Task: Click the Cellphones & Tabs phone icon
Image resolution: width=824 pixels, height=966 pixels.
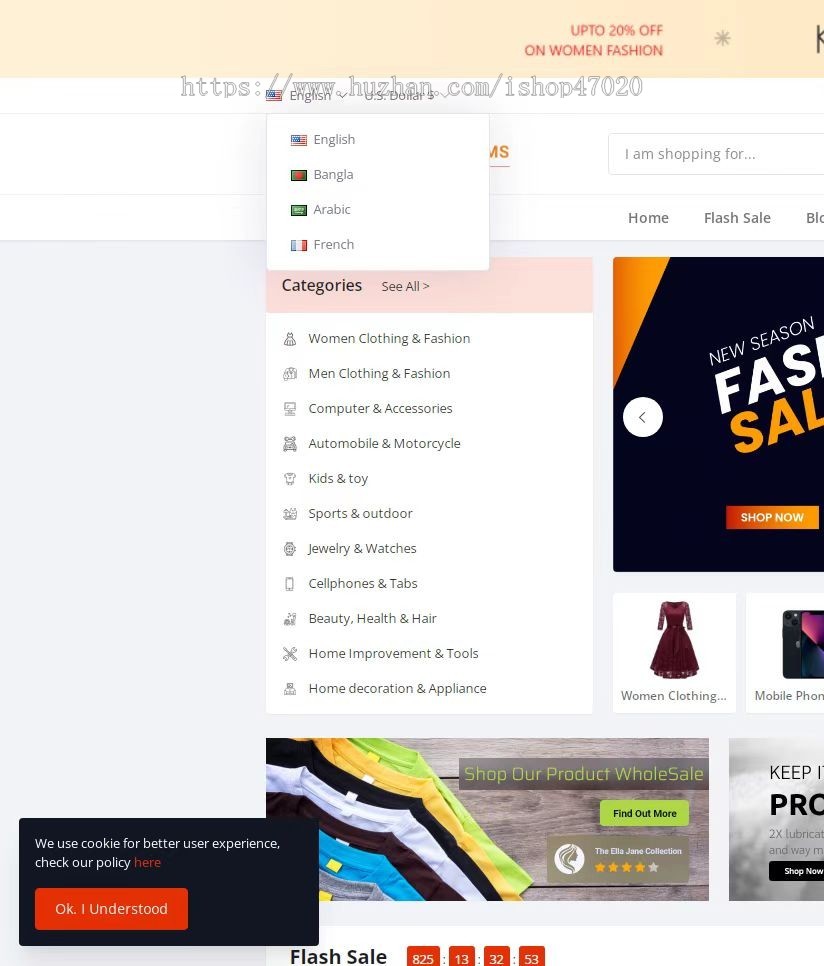Action: pos(289,584)
